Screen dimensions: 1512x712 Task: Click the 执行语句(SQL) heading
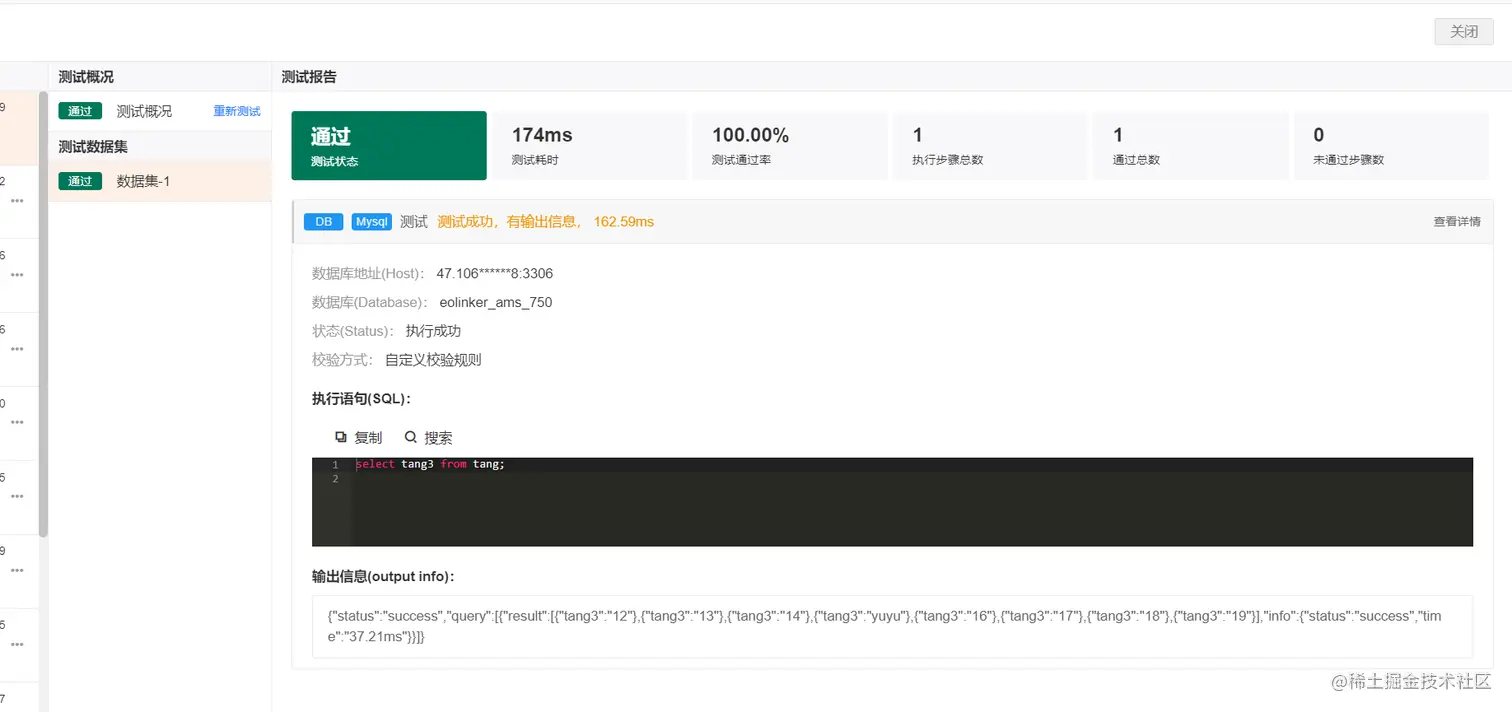click(362, 399)
